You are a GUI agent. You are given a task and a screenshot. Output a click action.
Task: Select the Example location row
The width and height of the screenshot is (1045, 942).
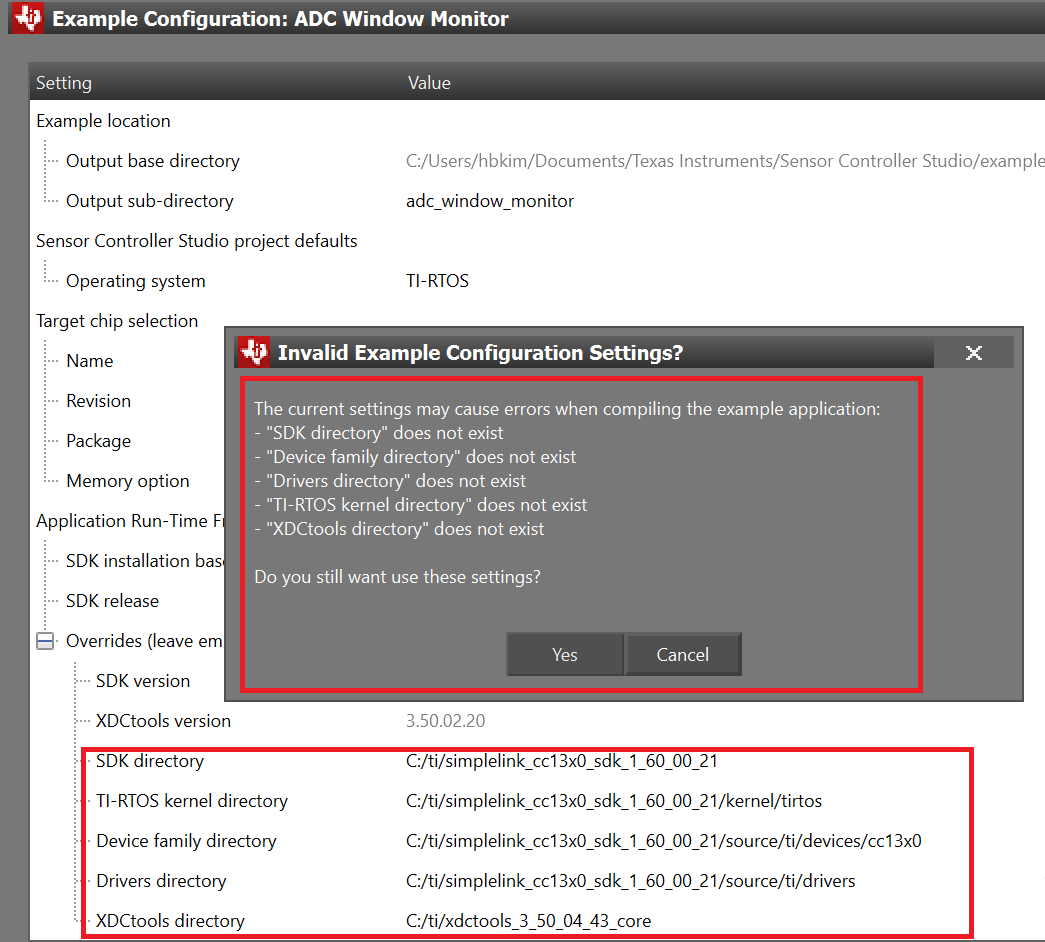click(x=103, y=121)
